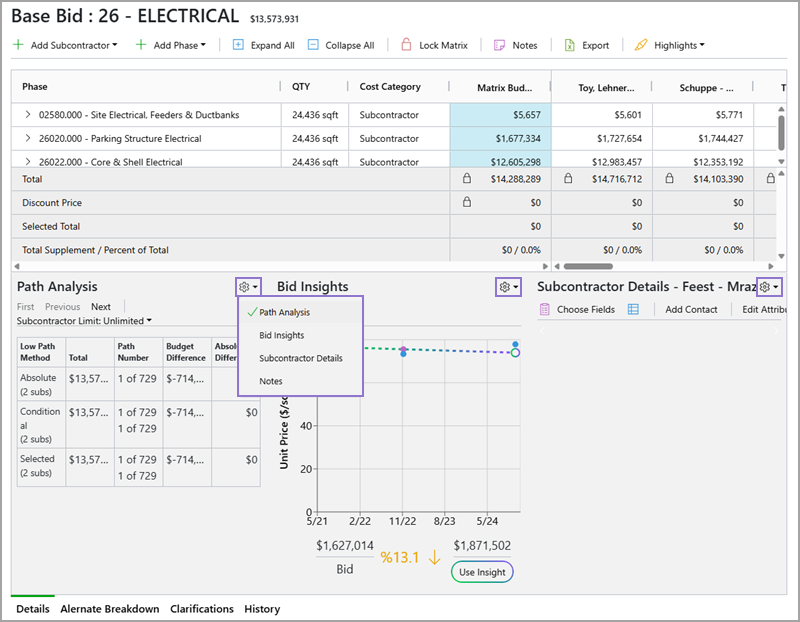800x622 pixels.
Task: Open the Add Subcontractor dropdown
Action: (68, 45)
